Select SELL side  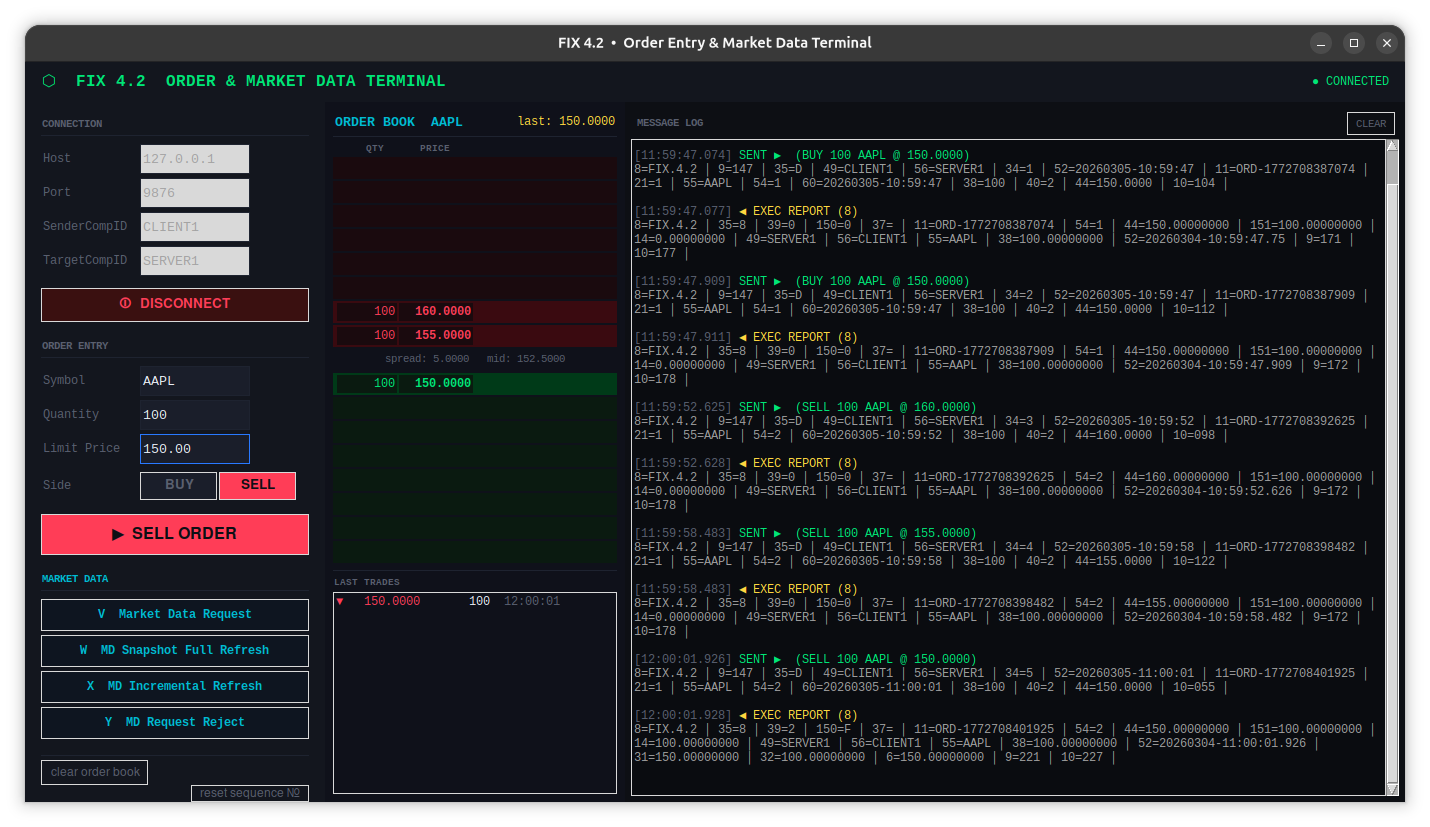click(x=257, y=485)
